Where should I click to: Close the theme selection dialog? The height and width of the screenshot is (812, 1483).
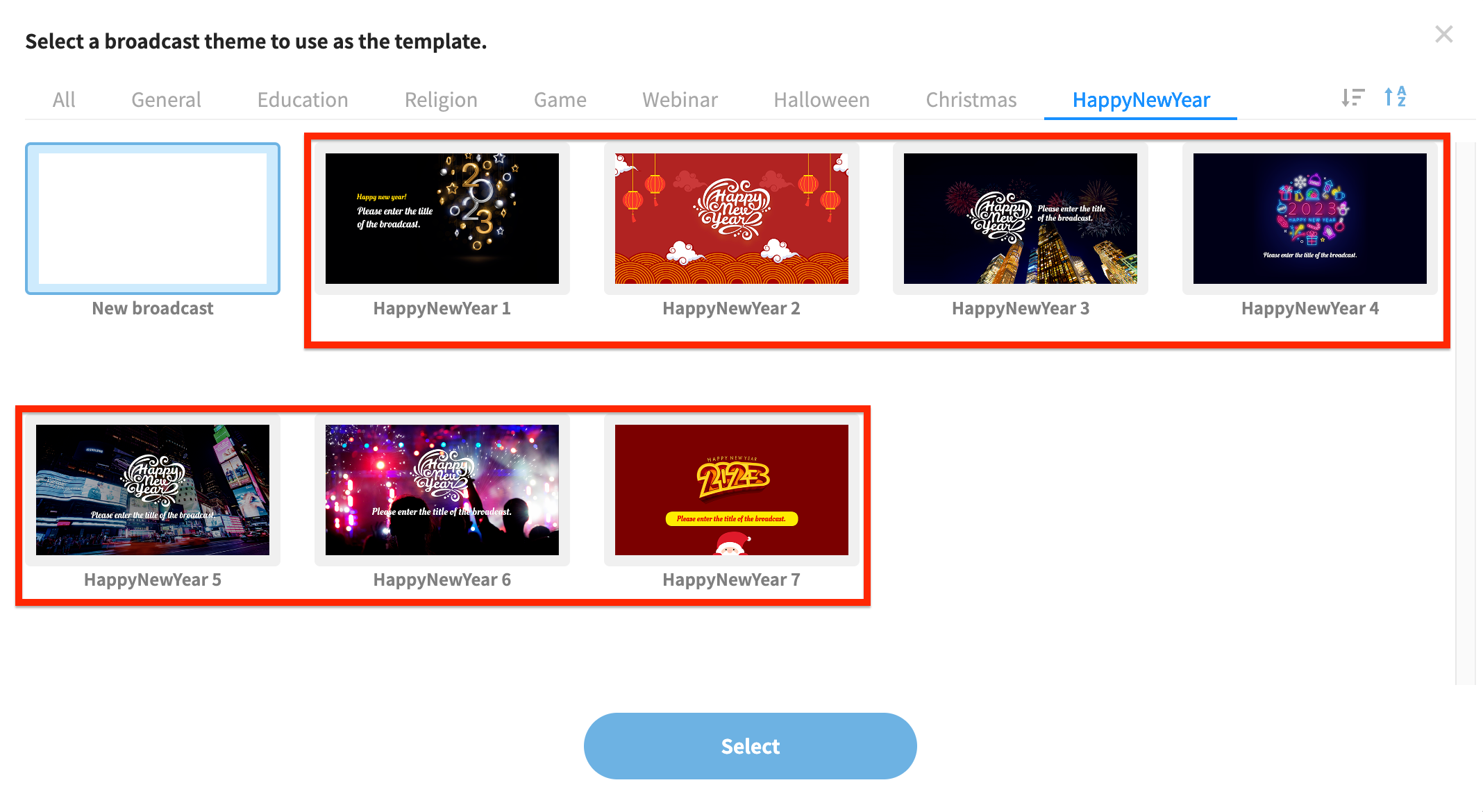pos(1444,34)
